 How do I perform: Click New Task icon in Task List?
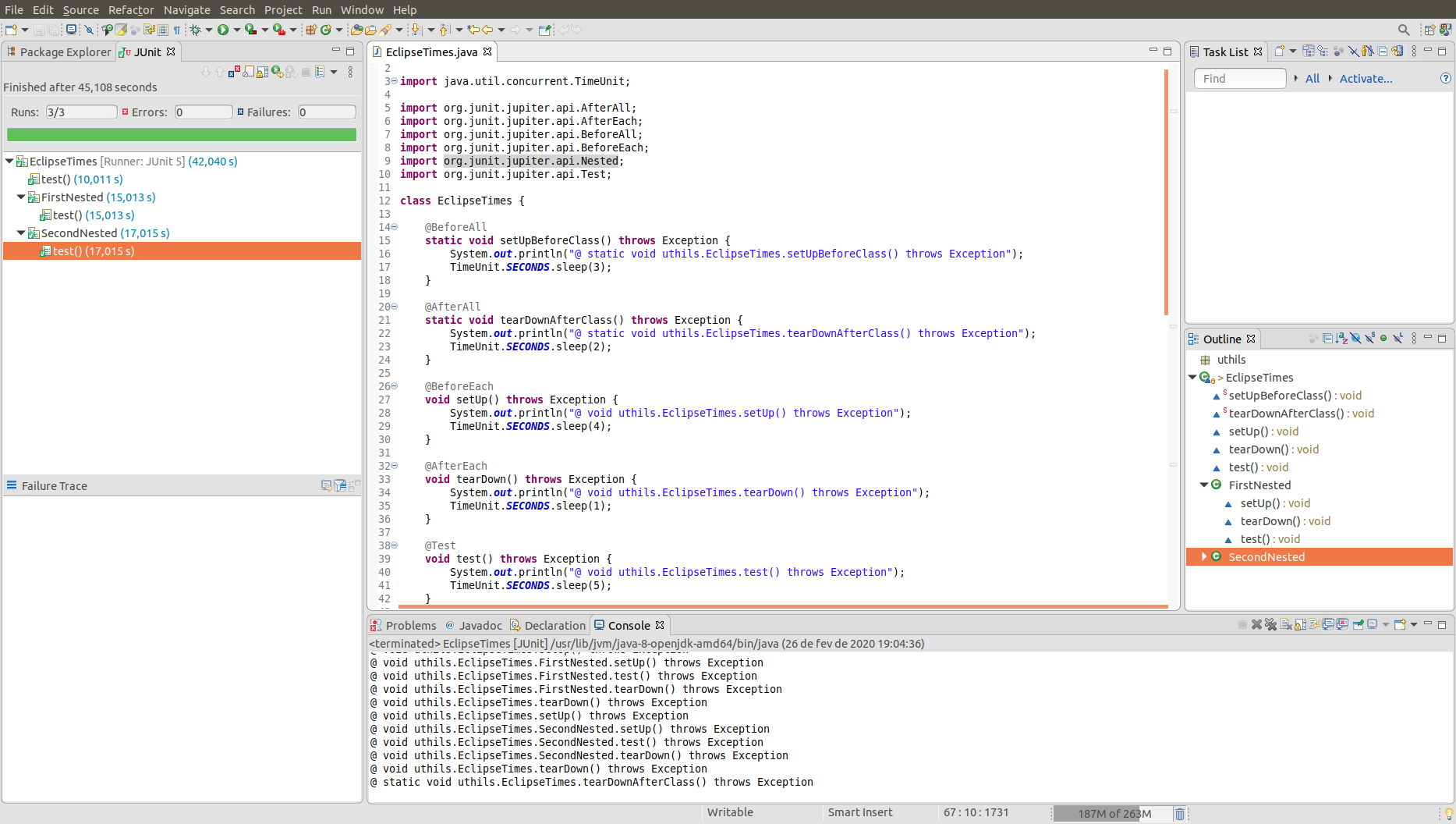click(1279, 51)
